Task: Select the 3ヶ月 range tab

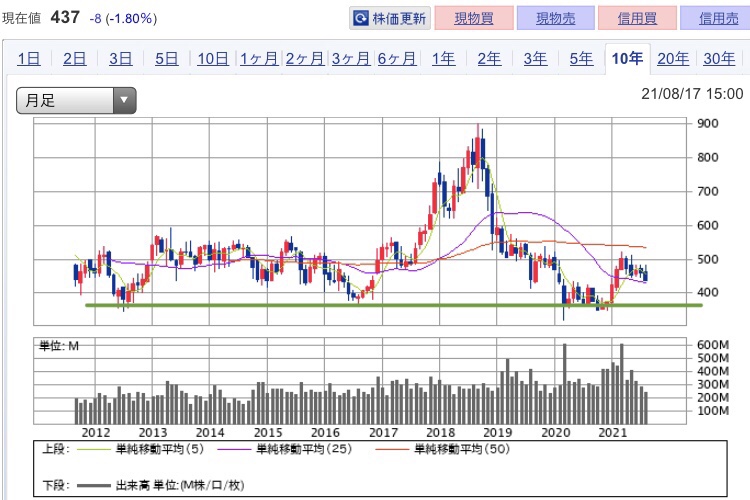Action: click(351, 59)
